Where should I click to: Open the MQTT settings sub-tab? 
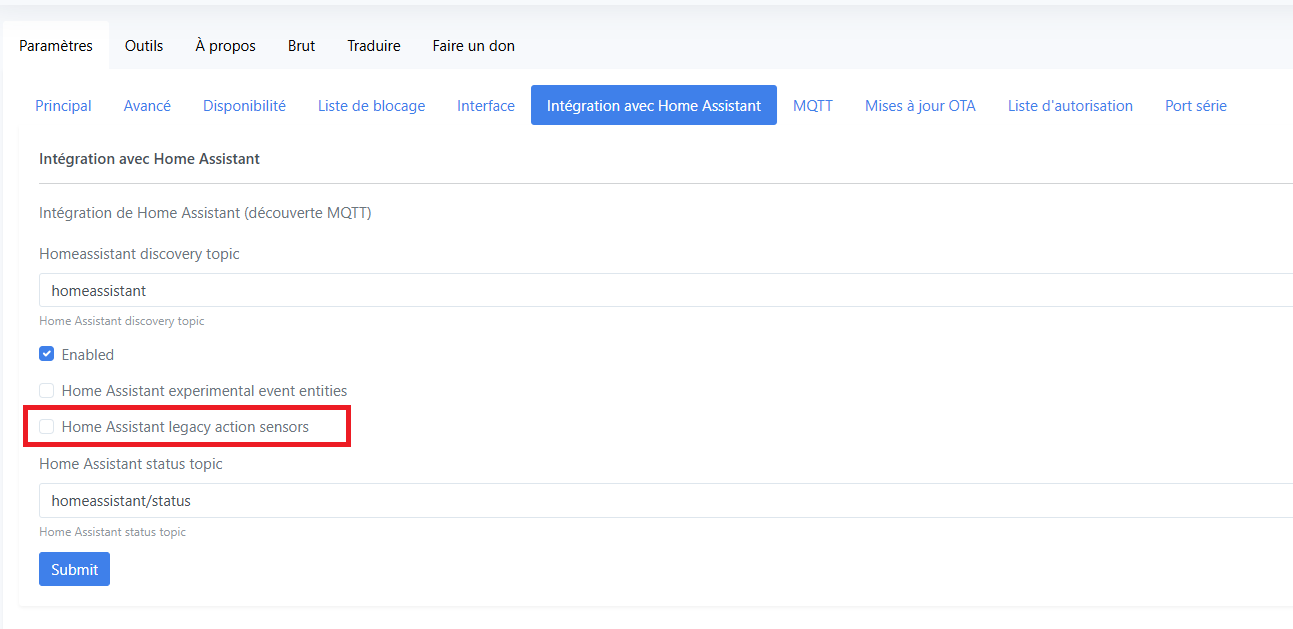813,105
